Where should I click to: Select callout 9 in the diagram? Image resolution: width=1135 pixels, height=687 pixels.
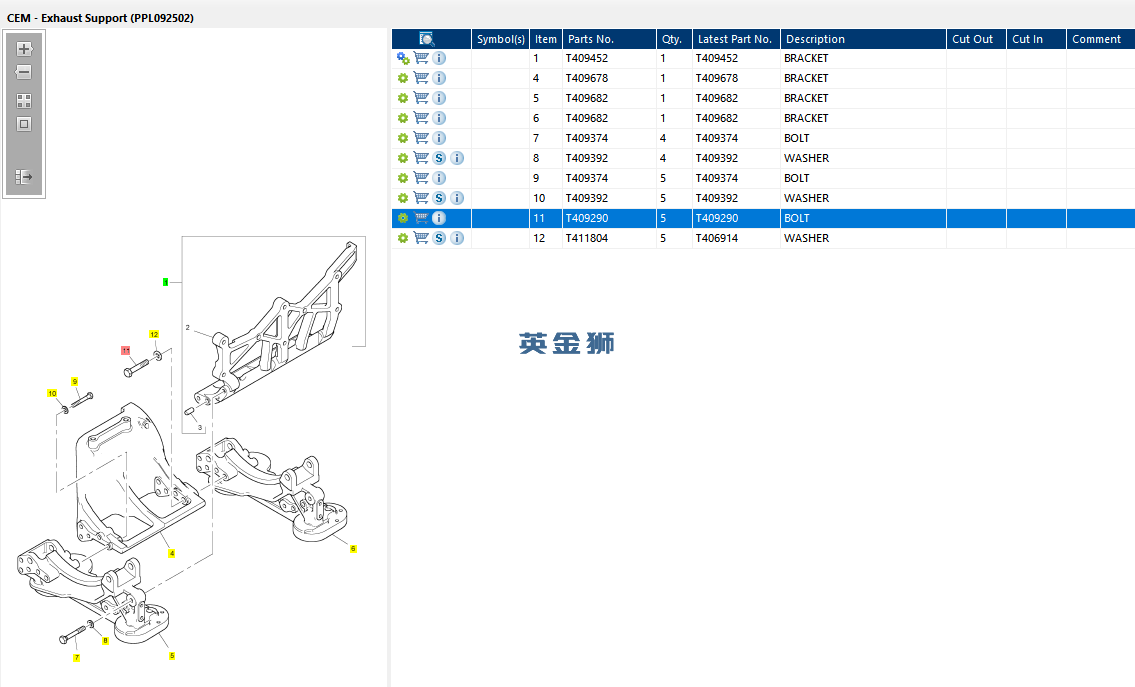pos(75,382)
